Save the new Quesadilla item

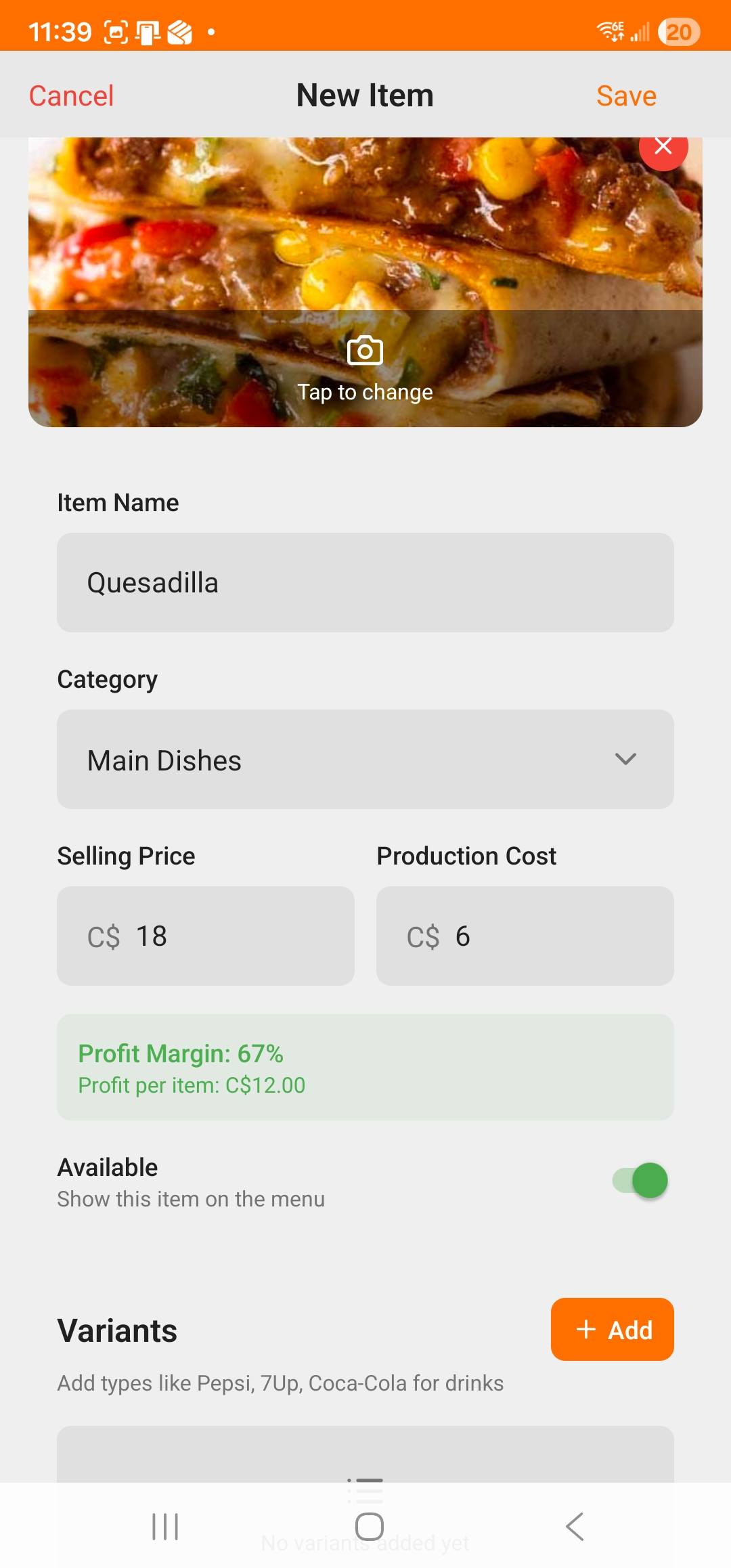pyautogui.click(x=626, y=95)
